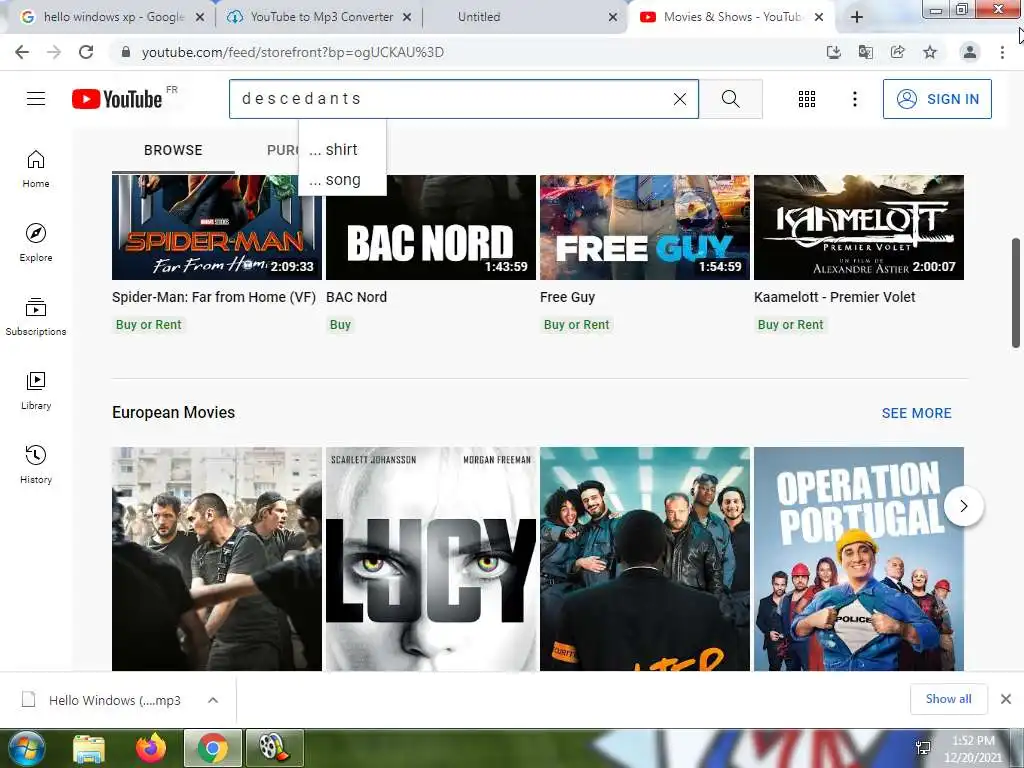Open the BAC NORD movie thumbnail
This screenshot has width=1024, height=768.
pyautogui.click(x=430, y=227)
